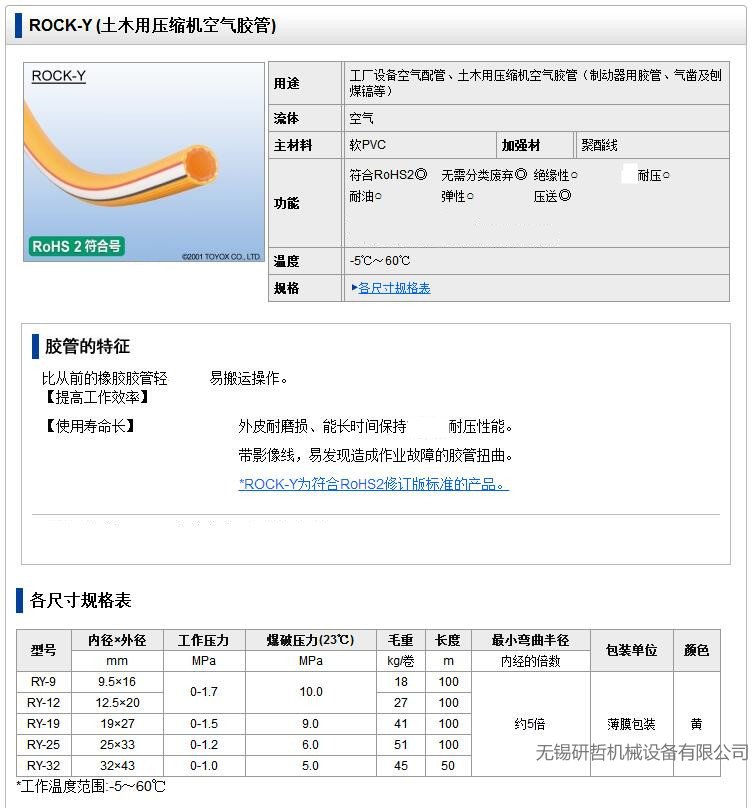Image resolution: width=754 pixels, height=808 pixels.
Task: Click the 最小弯曲半径 column header
Action: click(x=530, y=640)
